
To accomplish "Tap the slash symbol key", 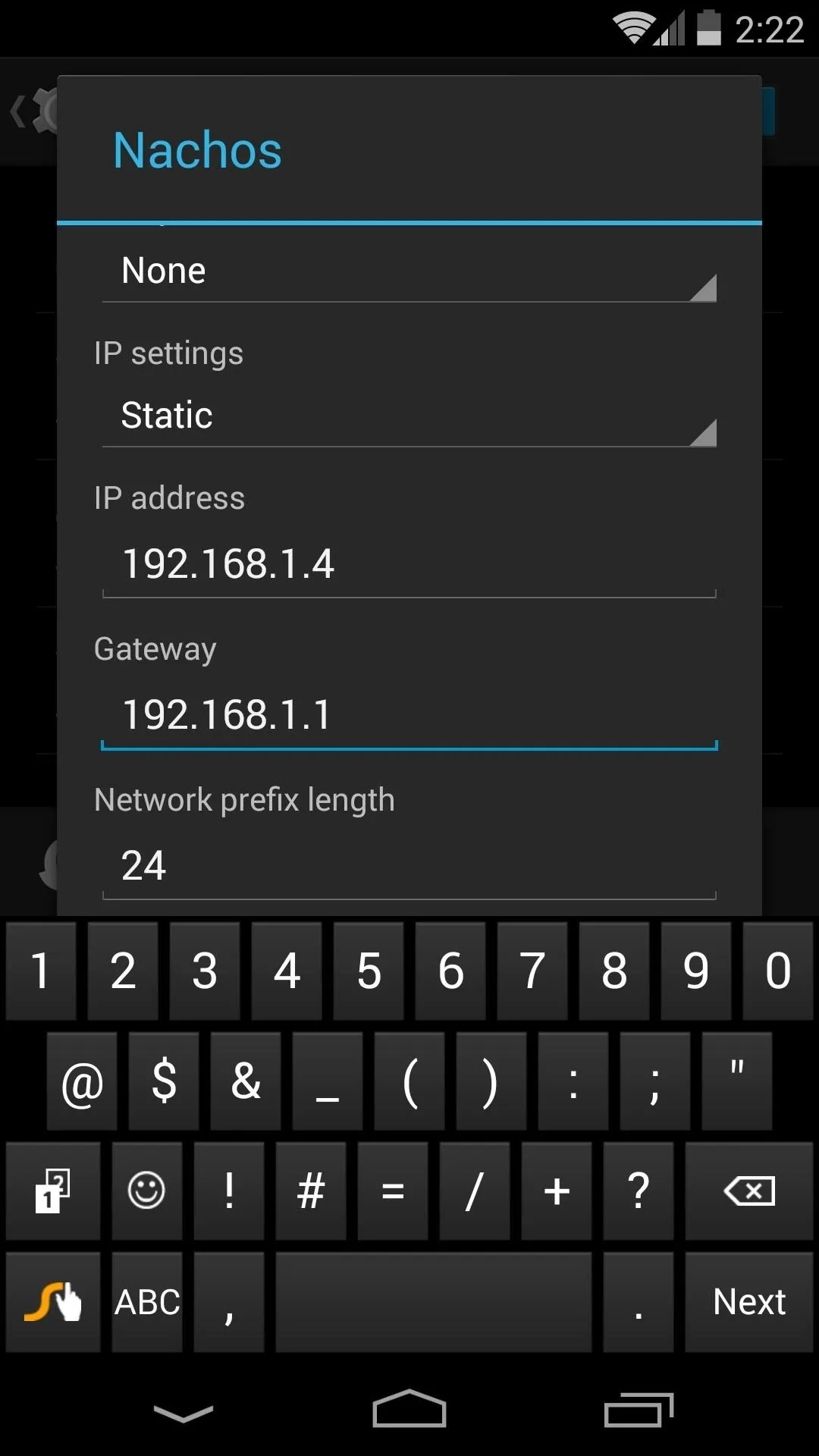I will (x=475, y=1191).
